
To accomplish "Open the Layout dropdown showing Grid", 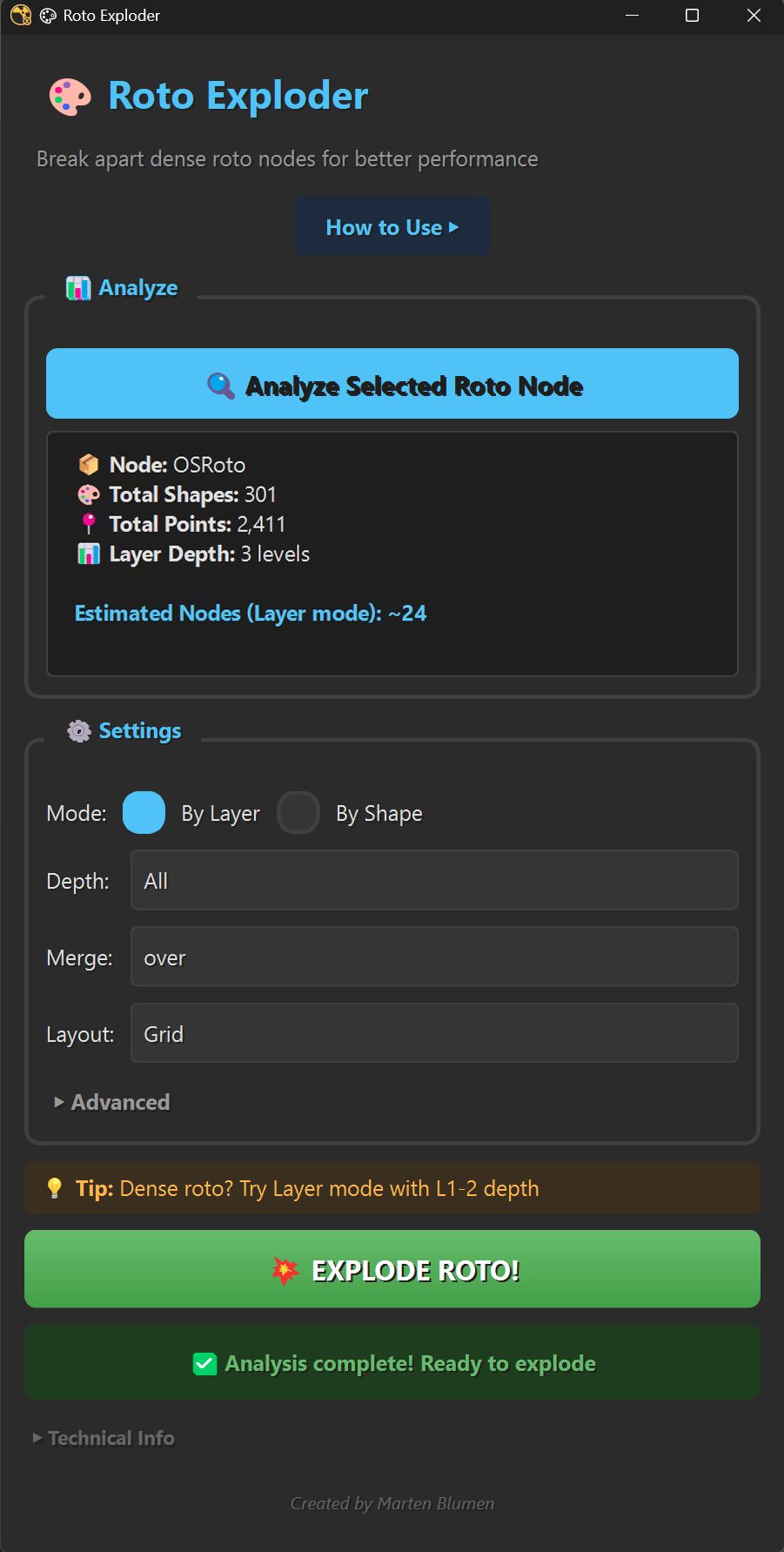I will coord(433,1034).
